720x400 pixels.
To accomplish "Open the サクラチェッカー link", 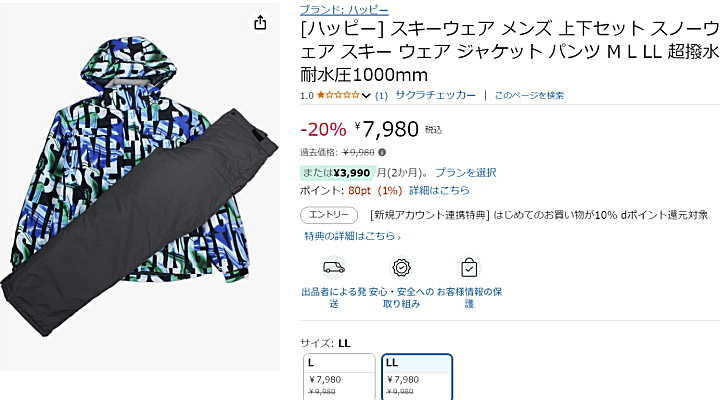I will point(435,95).
